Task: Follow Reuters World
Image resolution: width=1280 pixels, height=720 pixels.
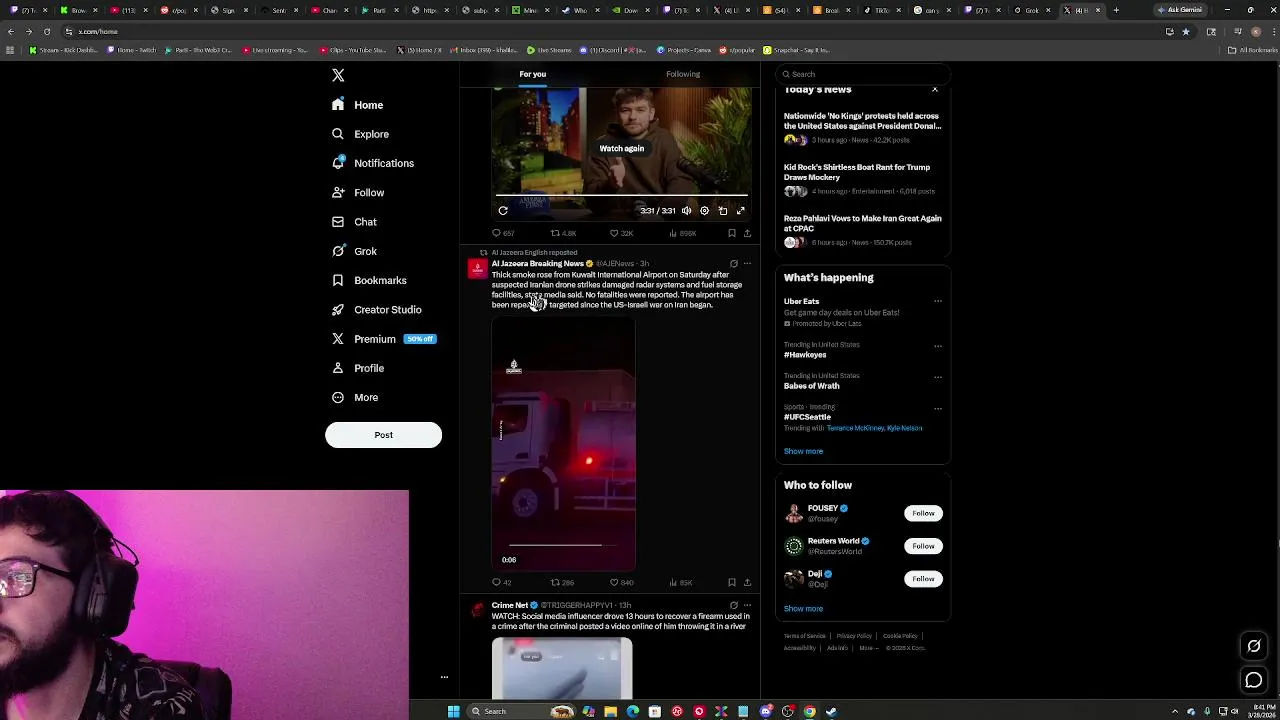Action: (923, 546)
